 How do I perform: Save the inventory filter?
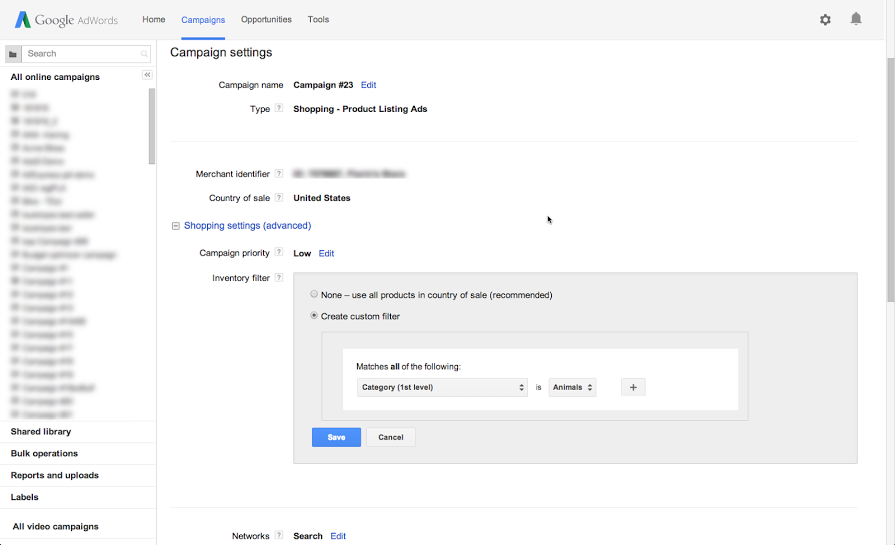point(336,437)
